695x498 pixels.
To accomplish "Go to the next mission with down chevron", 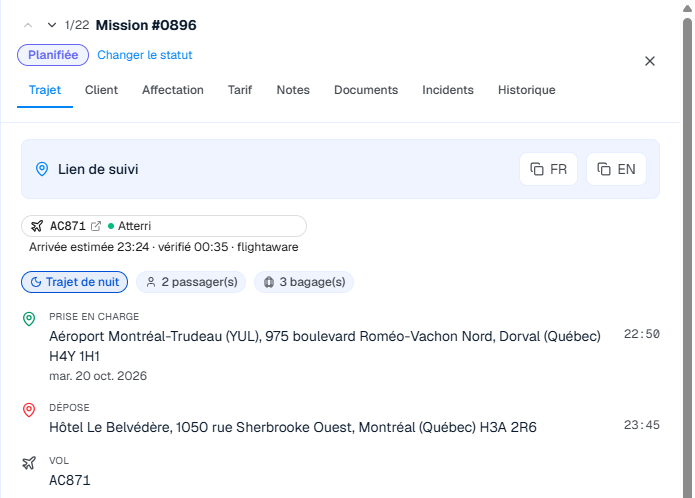I will click(52, 25).
